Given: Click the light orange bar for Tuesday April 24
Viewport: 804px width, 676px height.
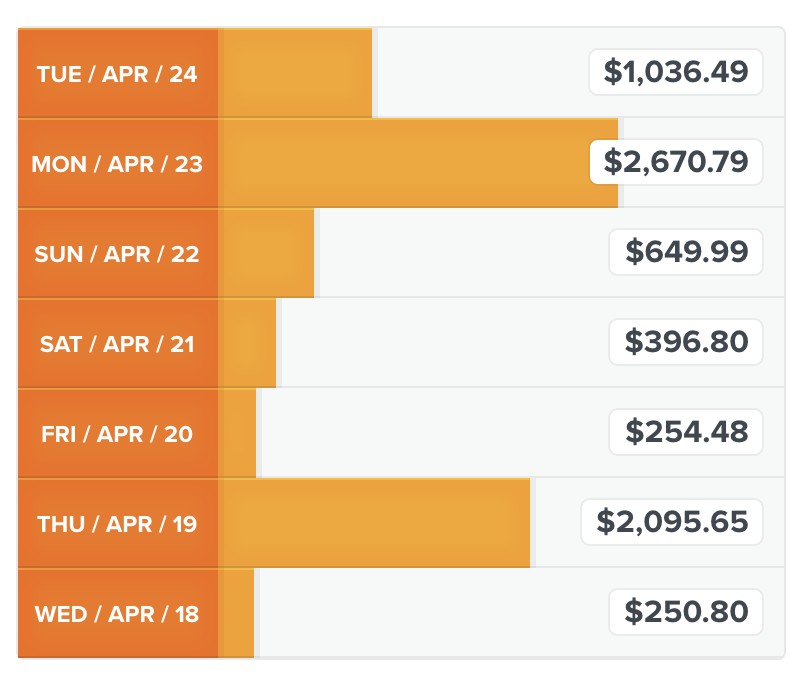Looking at the screenshot, I should pyautogui.click(x=295, y=73).
